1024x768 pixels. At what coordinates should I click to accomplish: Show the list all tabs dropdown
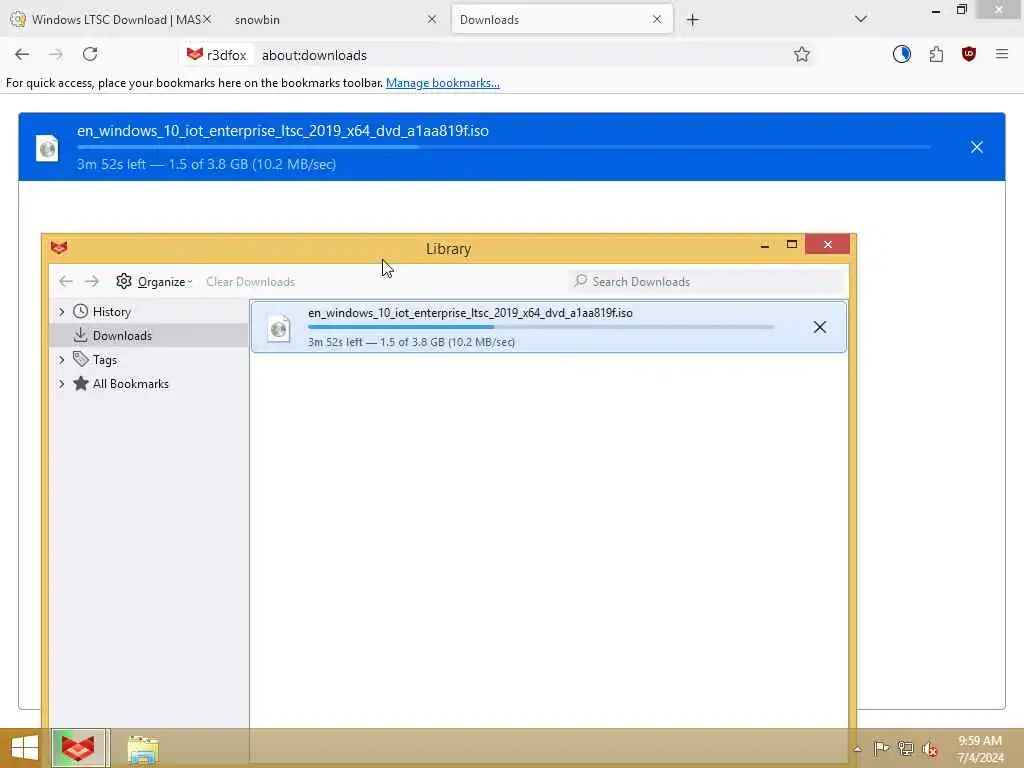pyautogui.click(x=861, y=19)
